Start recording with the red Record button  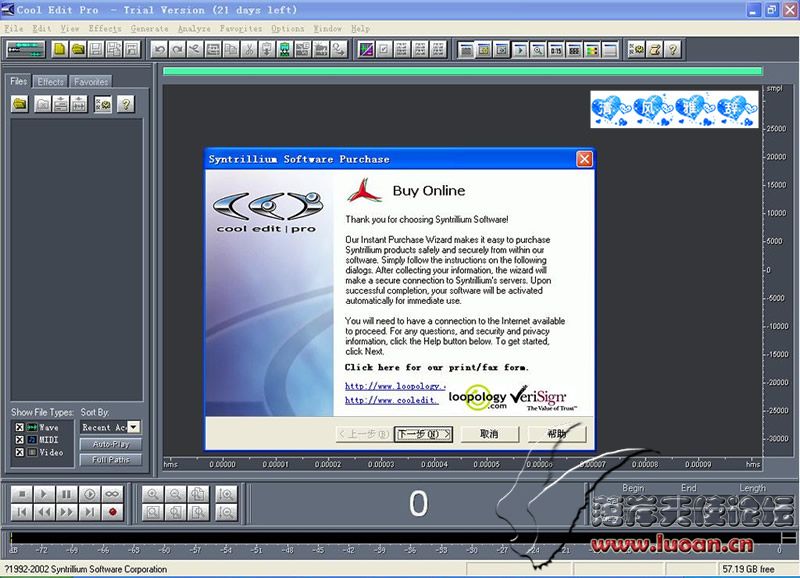pyautogui.click(x=112, y=512)
